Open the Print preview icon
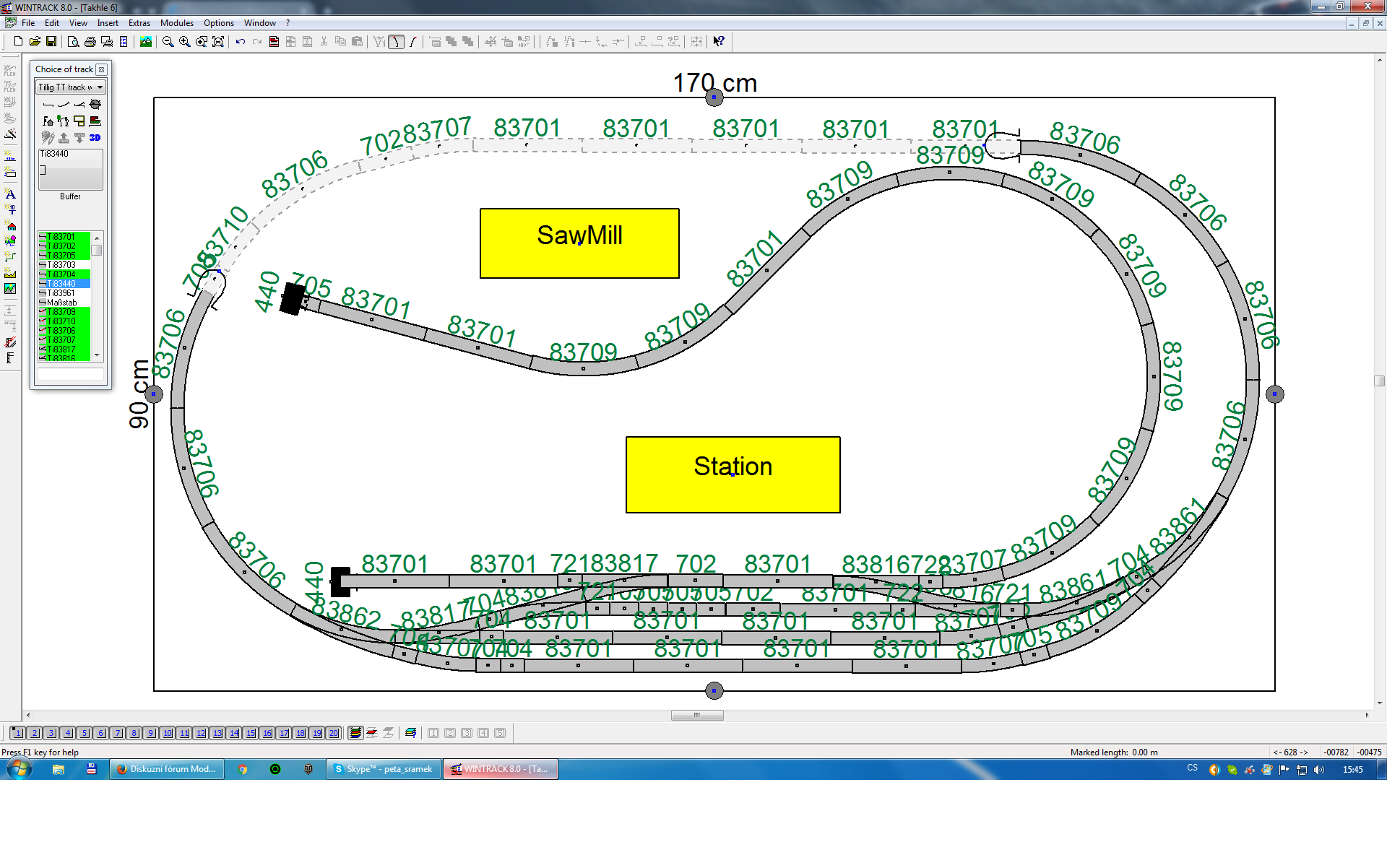The image size is (1387, 868). pos(73,42)
